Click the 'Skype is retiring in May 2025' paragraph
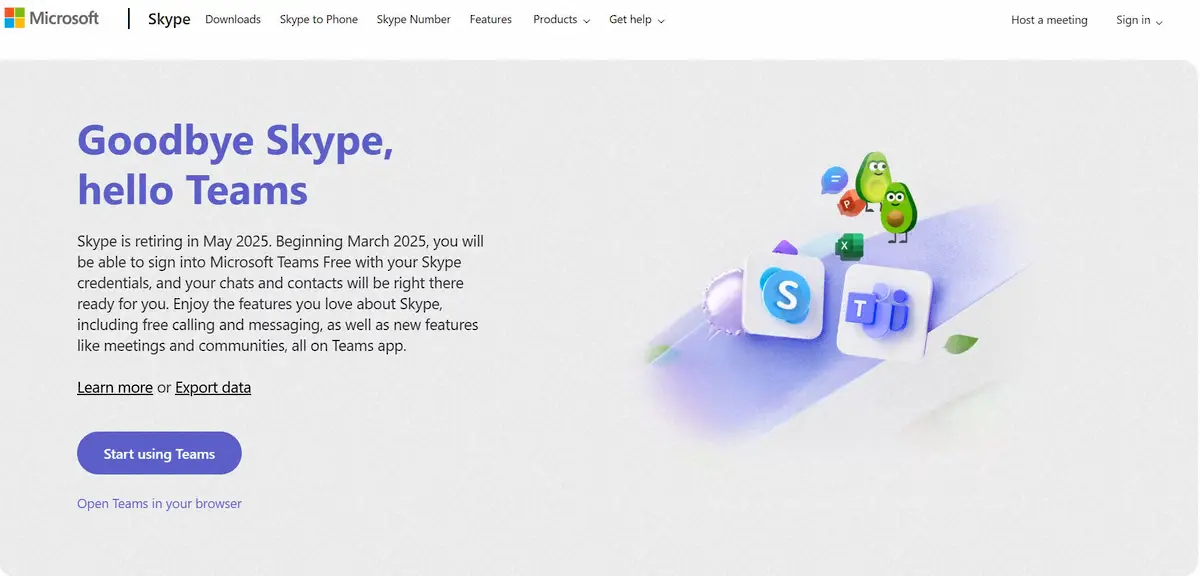 [281, 294]
